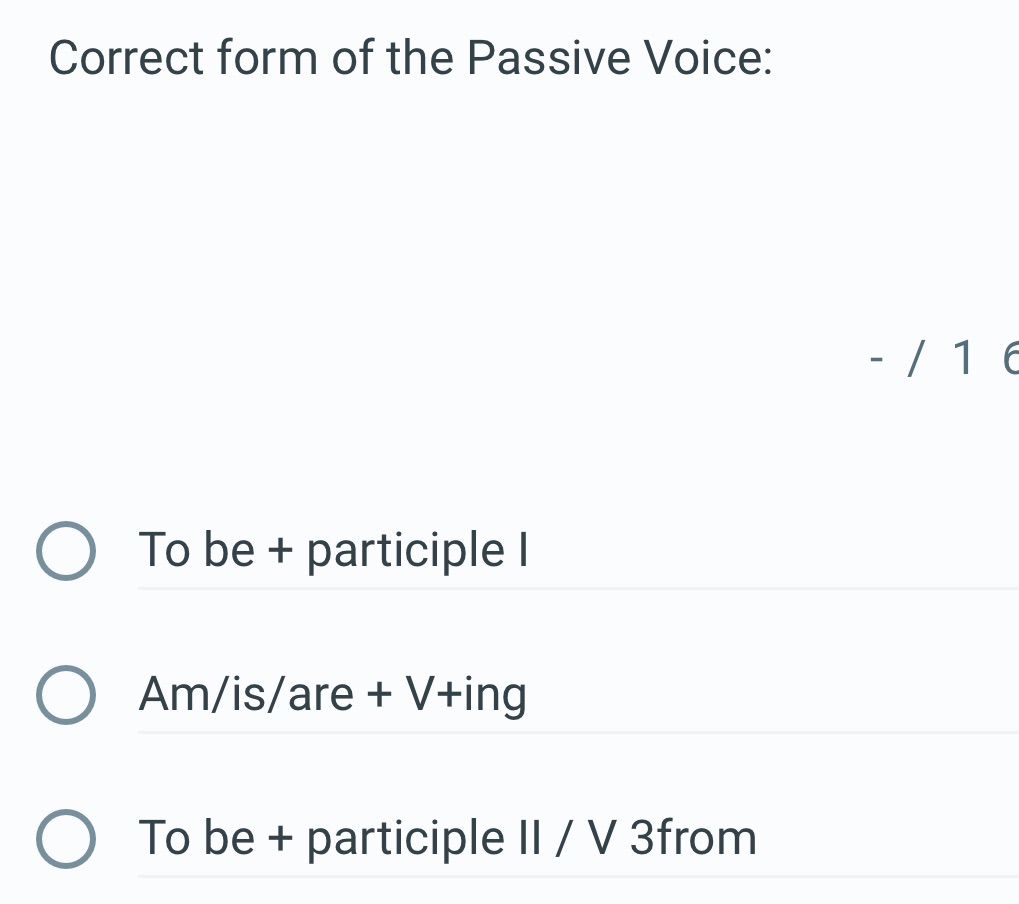Select the 'To be + participle II / V 3from' option
The image size is (1019, 904).
tap(66, 838)
